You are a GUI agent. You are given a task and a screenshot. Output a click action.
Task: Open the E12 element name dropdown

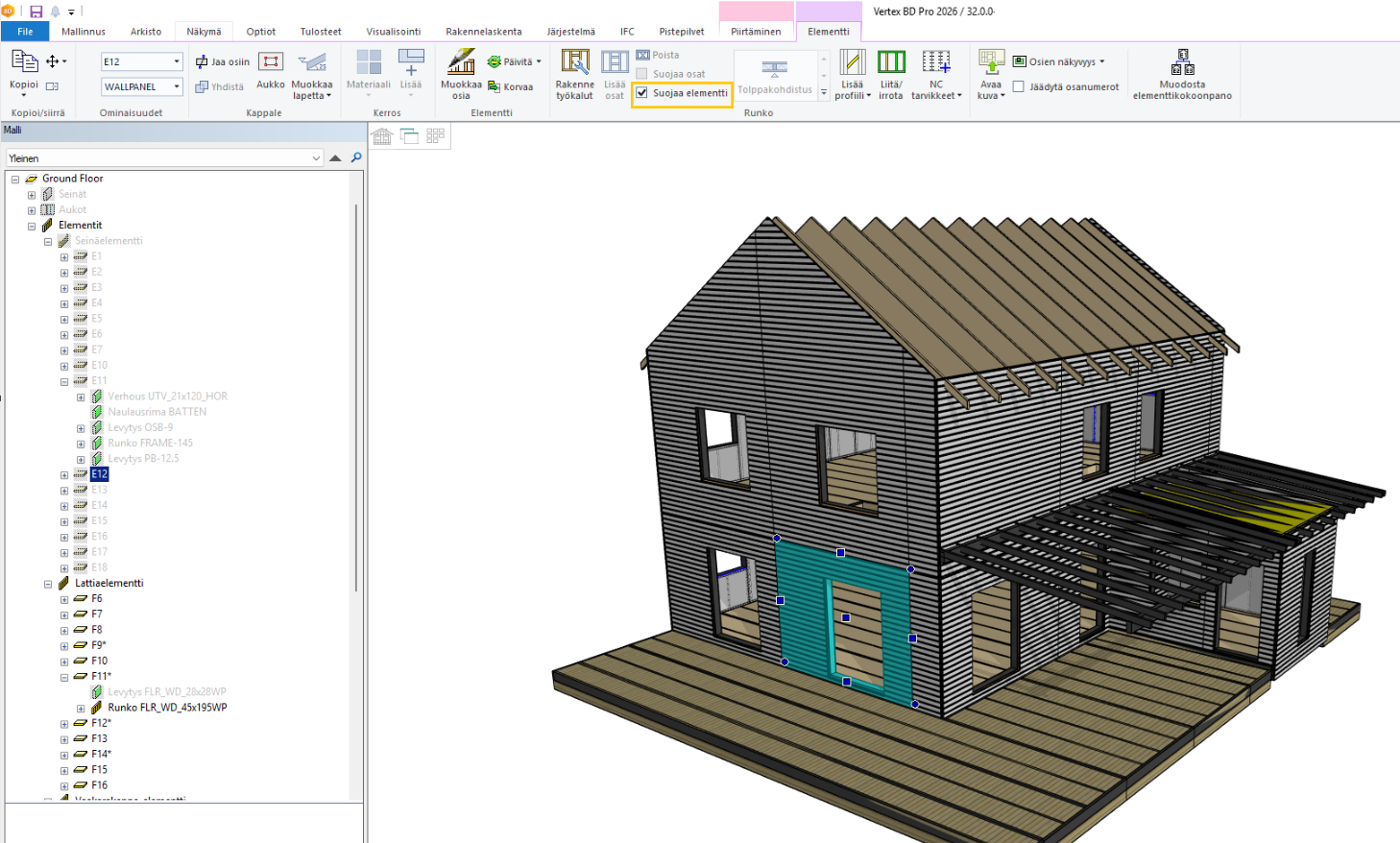click(x=177, y=61)
